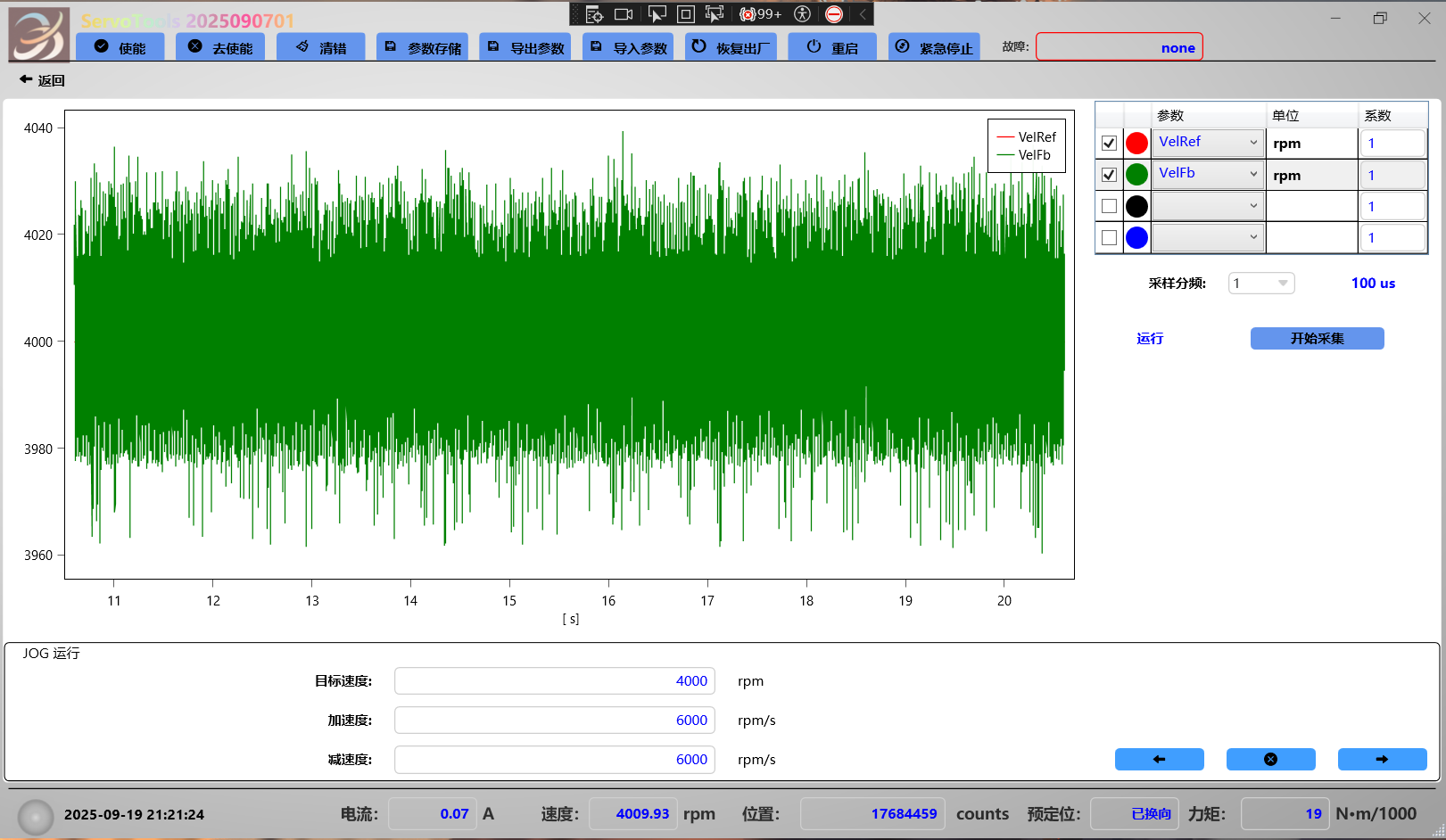
Task: Click the gray status indicator circle
Action: 37,816
